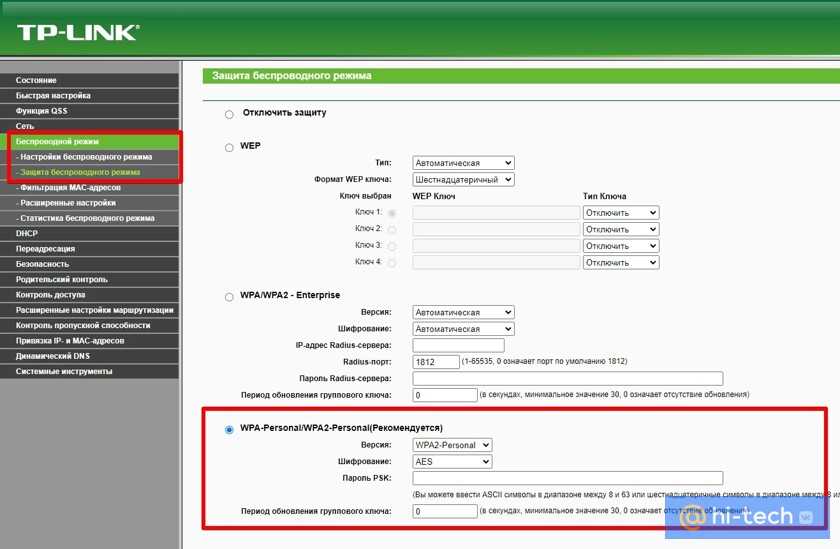Click the 'Пароль PSK' input field
The width and height of the screenshot is (840, 549).
[x=567, y=478]
